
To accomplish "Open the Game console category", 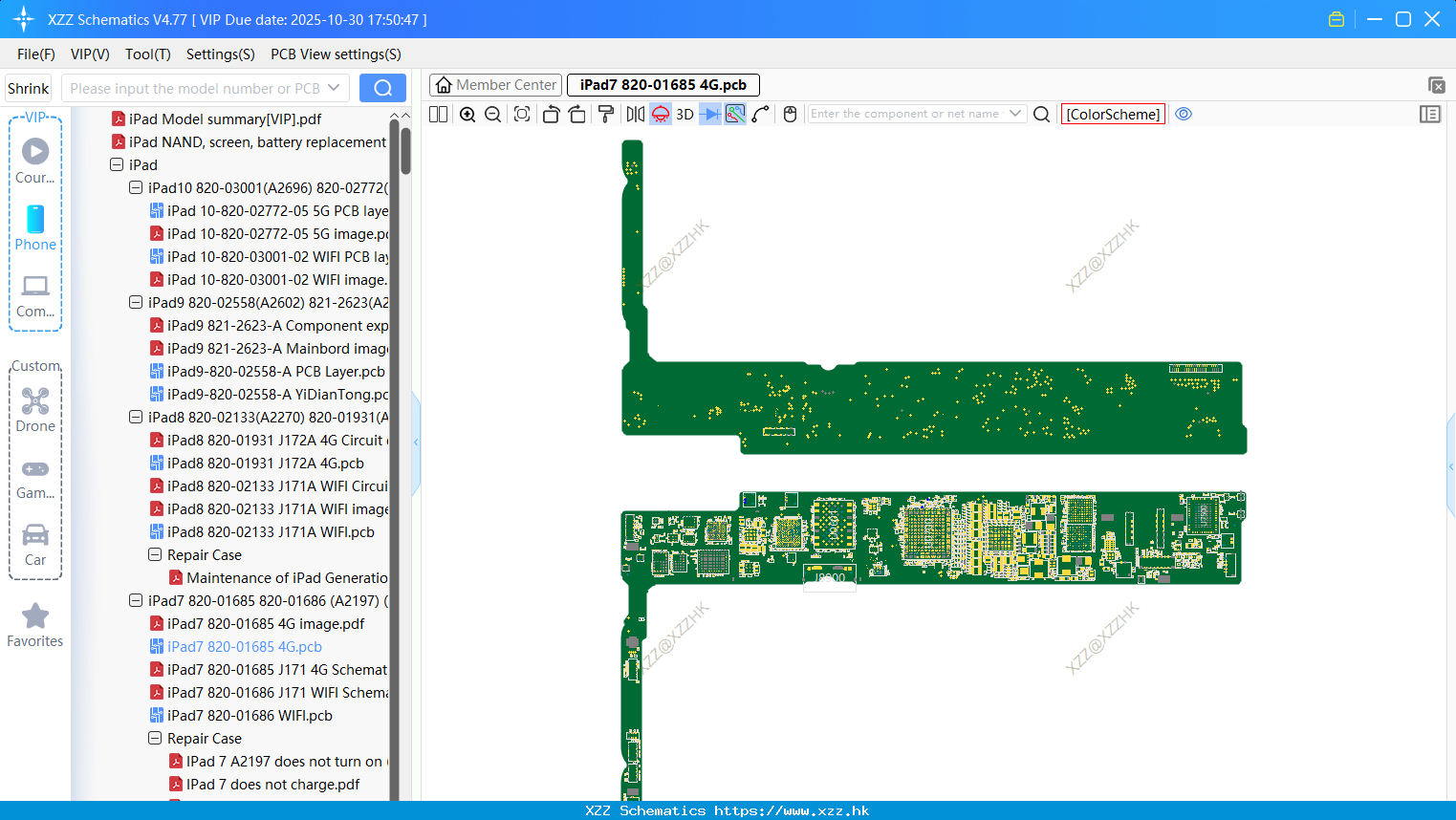I will pyautogui.click(x=35, y=478).
